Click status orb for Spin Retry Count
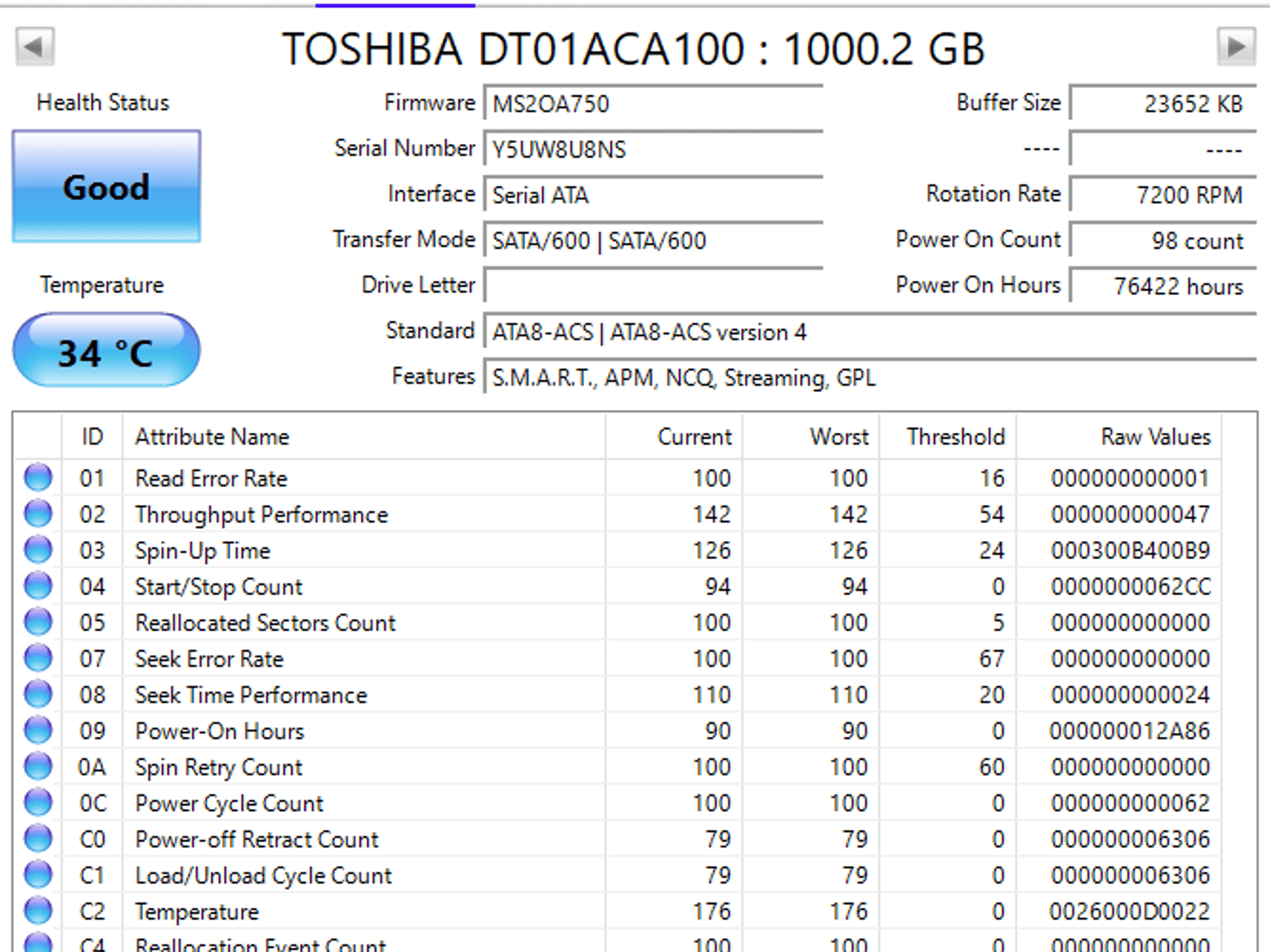The image size is (1270, 952). pyautogui.click(x=38, y=767)
